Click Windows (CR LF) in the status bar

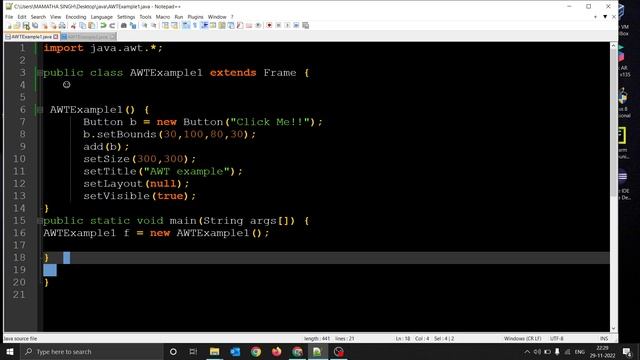[x=522, y=338]
